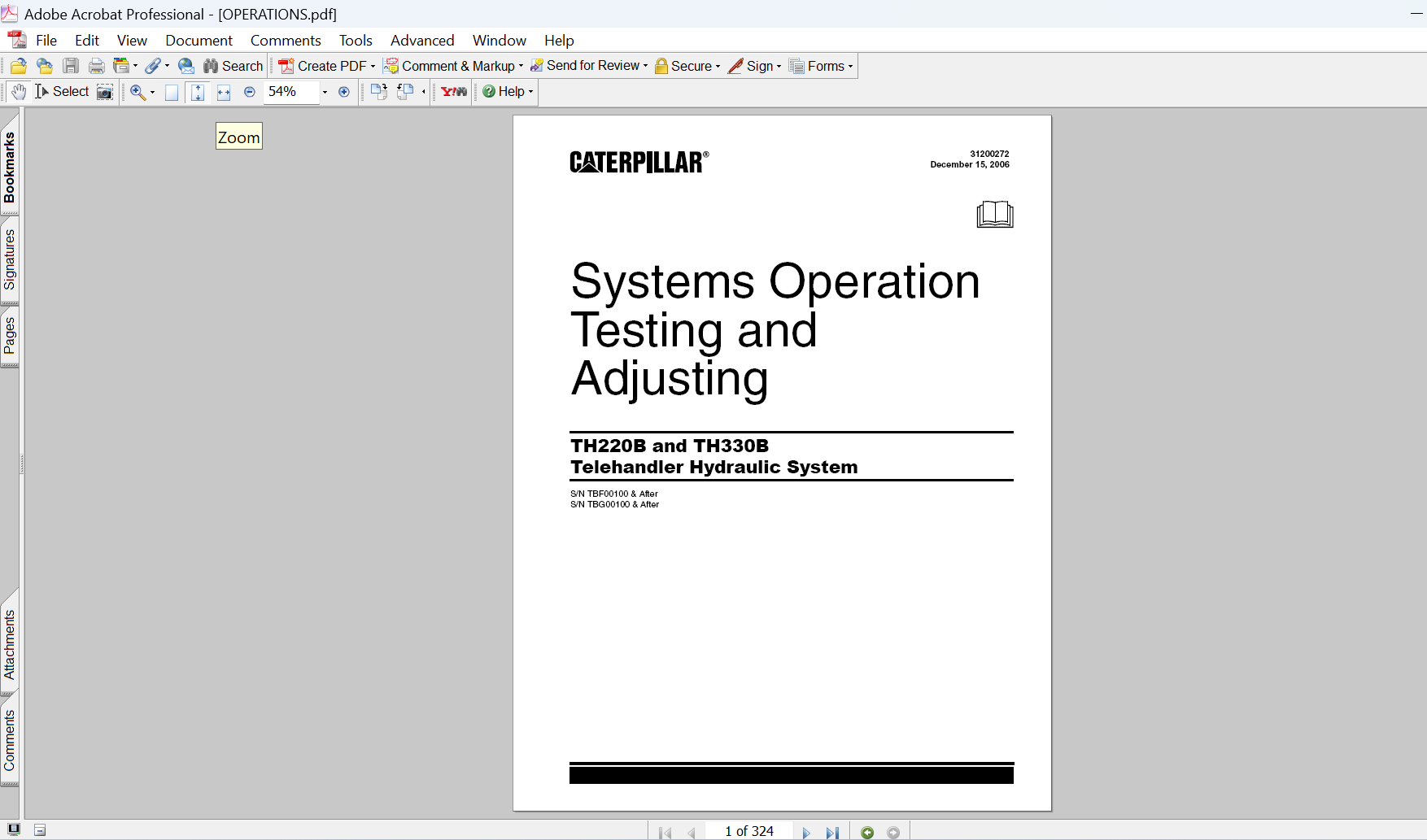
Task: Click the Yahoo search binoculars icon
Action: 454,92
